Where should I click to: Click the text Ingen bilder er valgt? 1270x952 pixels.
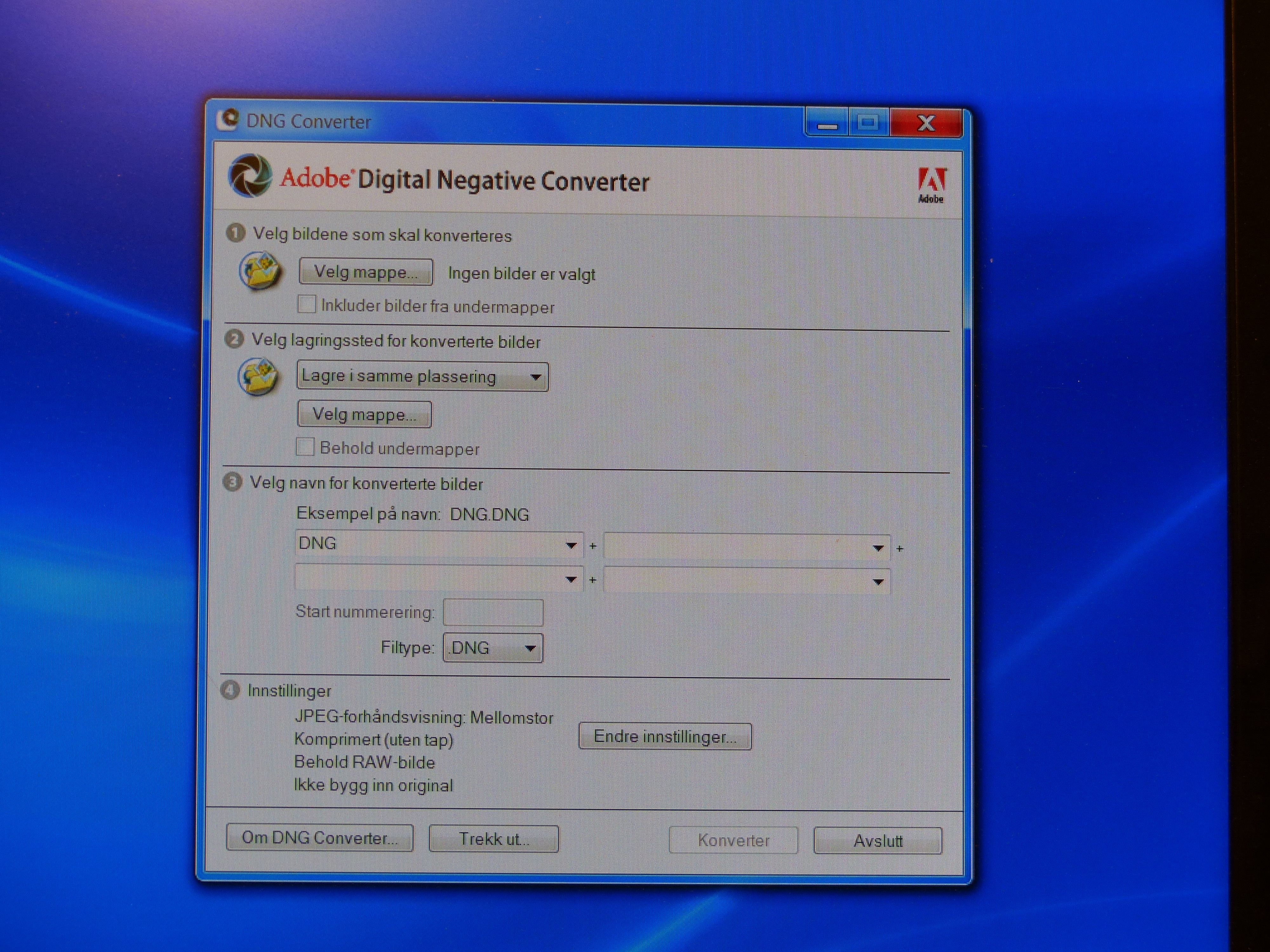(x=521, y=274)
